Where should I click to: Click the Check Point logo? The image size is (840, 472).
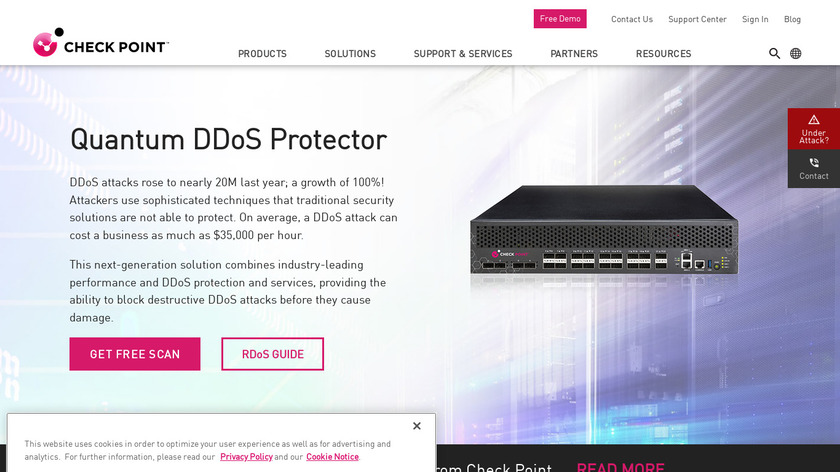coord(101,42)
